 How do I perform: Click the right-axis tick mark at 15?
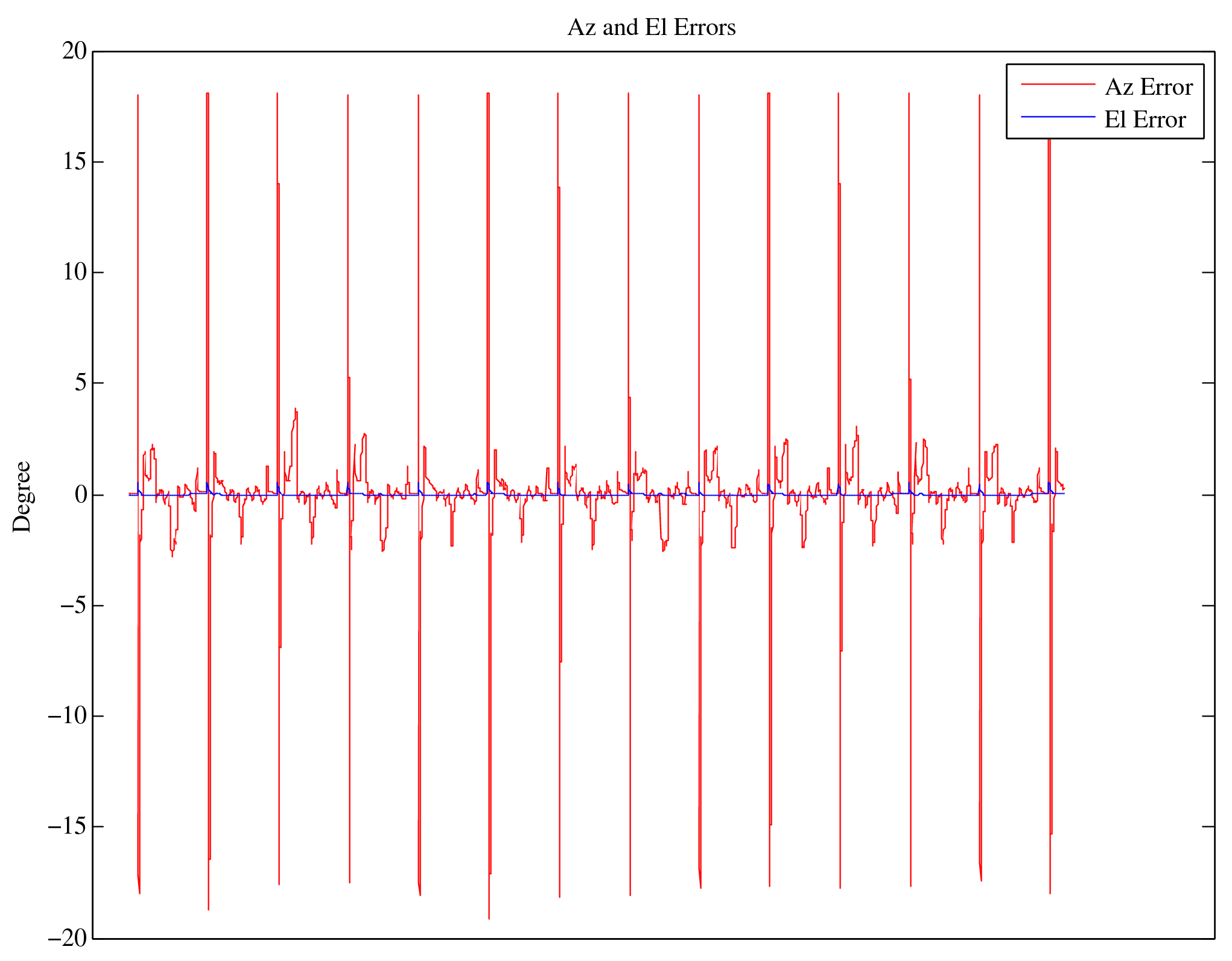coord(1208,162)
